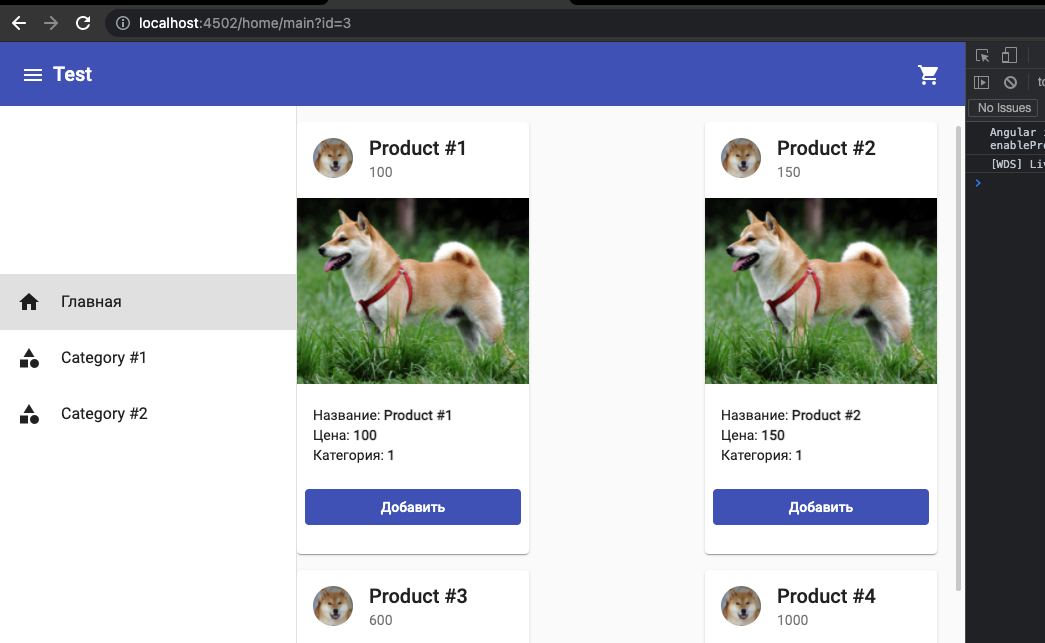
Task: Click Добавить button for Product #1
Action: [413, 507]
